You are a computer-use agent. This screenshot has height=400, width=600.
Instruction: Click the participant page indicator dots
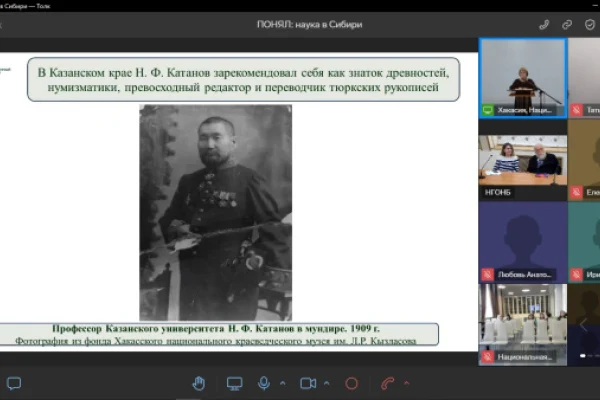(x=589, y=356)
